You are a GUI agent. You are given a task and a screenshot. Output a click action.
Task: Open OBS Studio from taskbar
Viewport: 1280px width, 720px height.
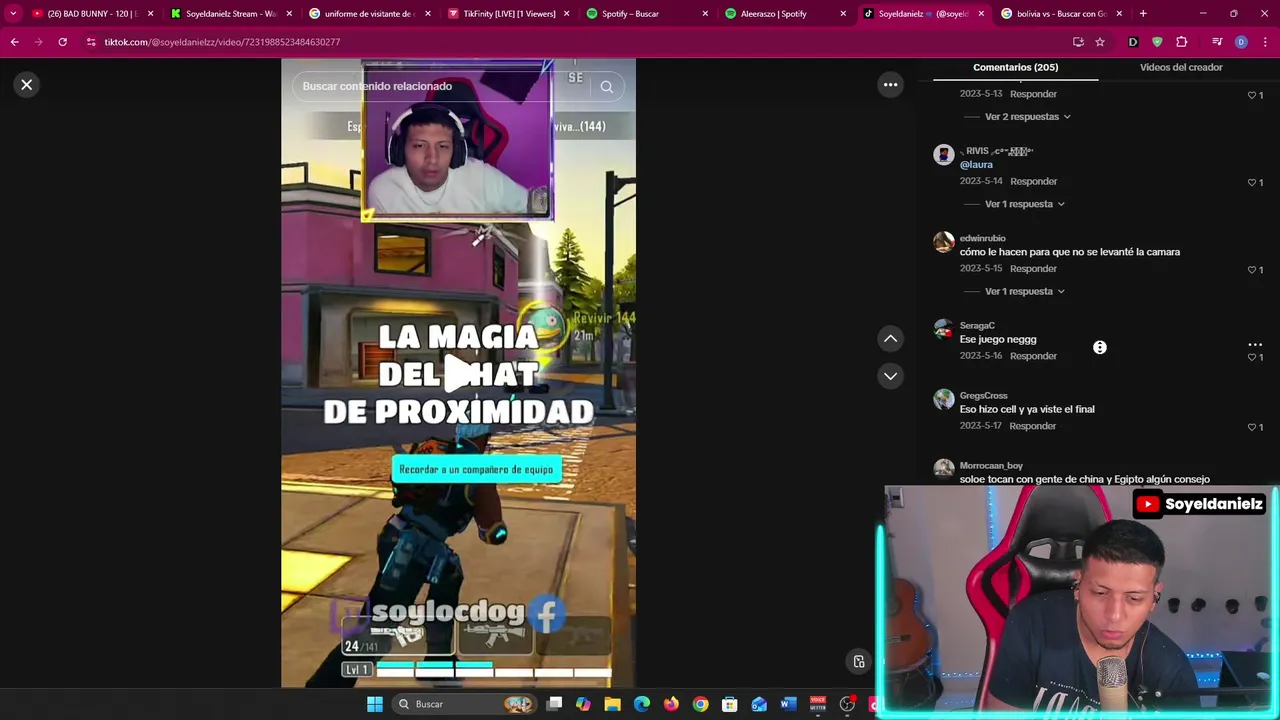click(847, 704)
